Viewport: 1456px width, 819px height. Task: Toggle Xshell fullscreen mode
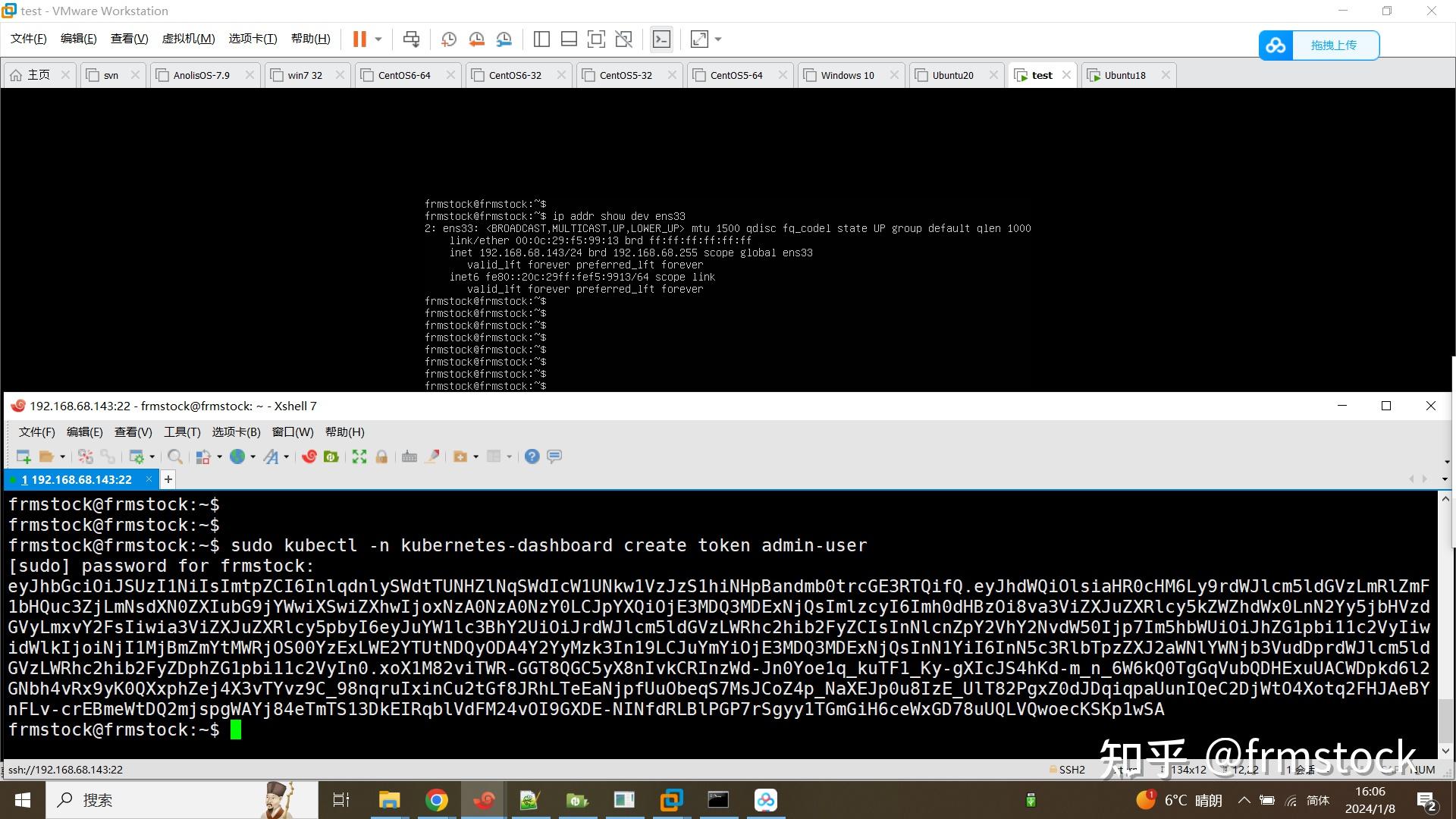(x=359, y=457)
